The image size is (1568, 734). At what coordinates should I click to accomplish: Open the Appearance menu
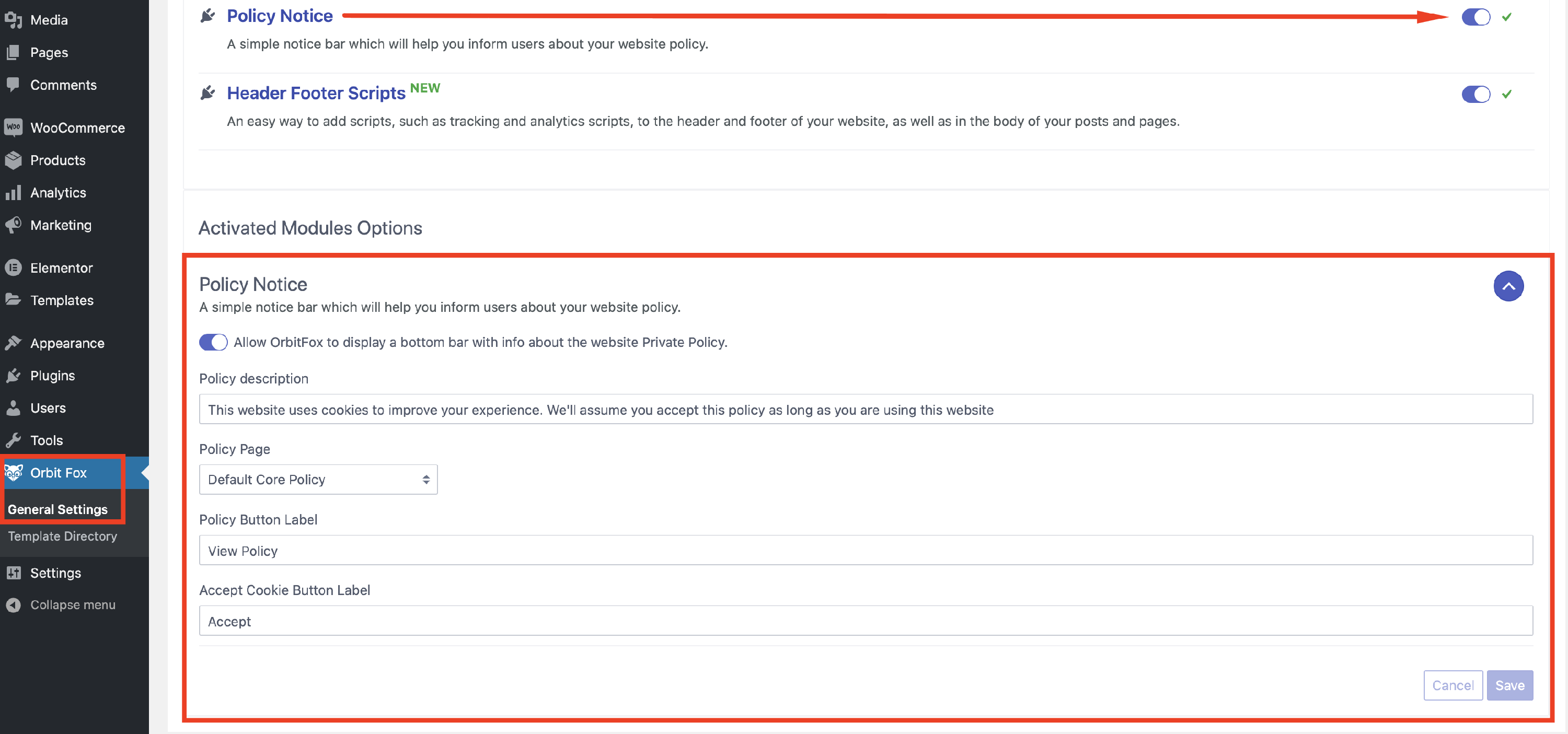tap(67, 343)
